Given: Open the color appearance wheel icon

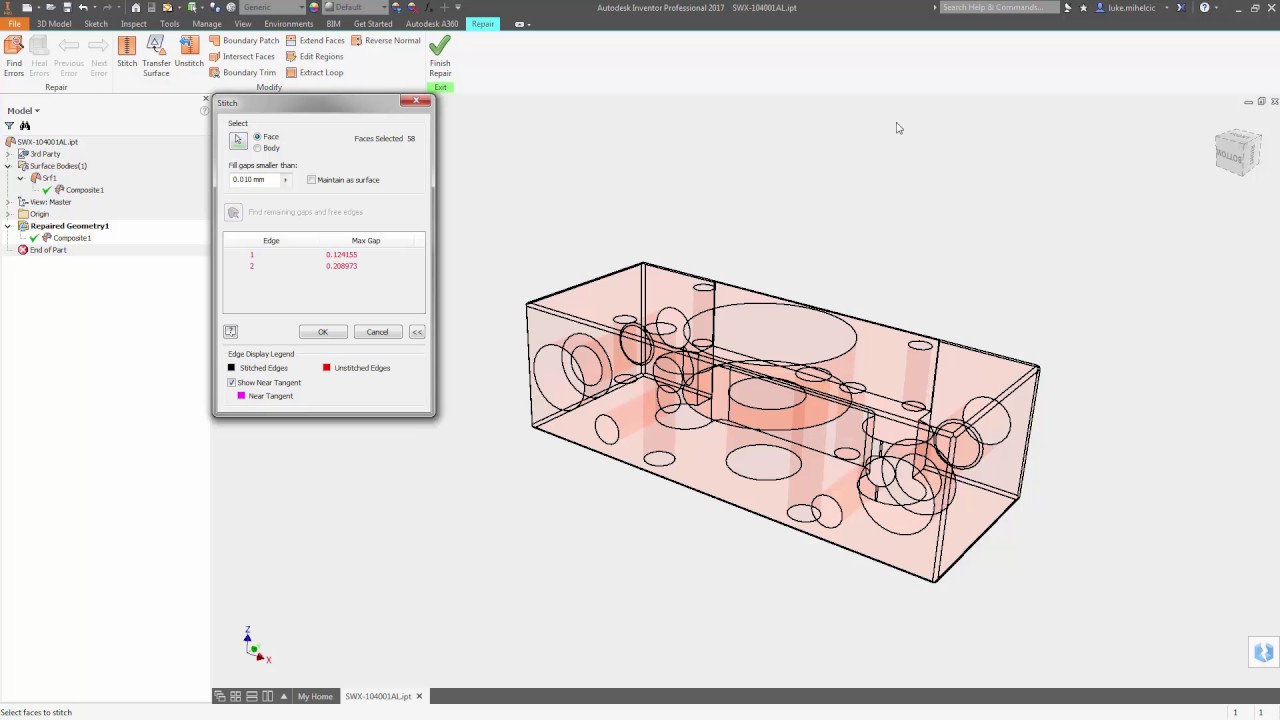Looking at the screenshot, I should click(x=314, y=7).
